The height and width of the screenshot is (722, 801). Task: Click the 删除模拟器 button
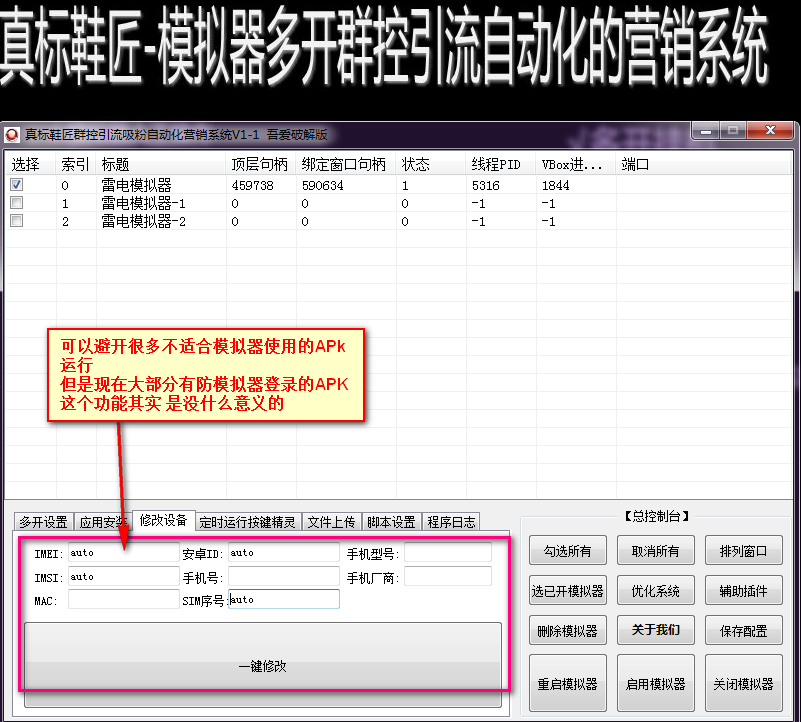coord(568,630)
